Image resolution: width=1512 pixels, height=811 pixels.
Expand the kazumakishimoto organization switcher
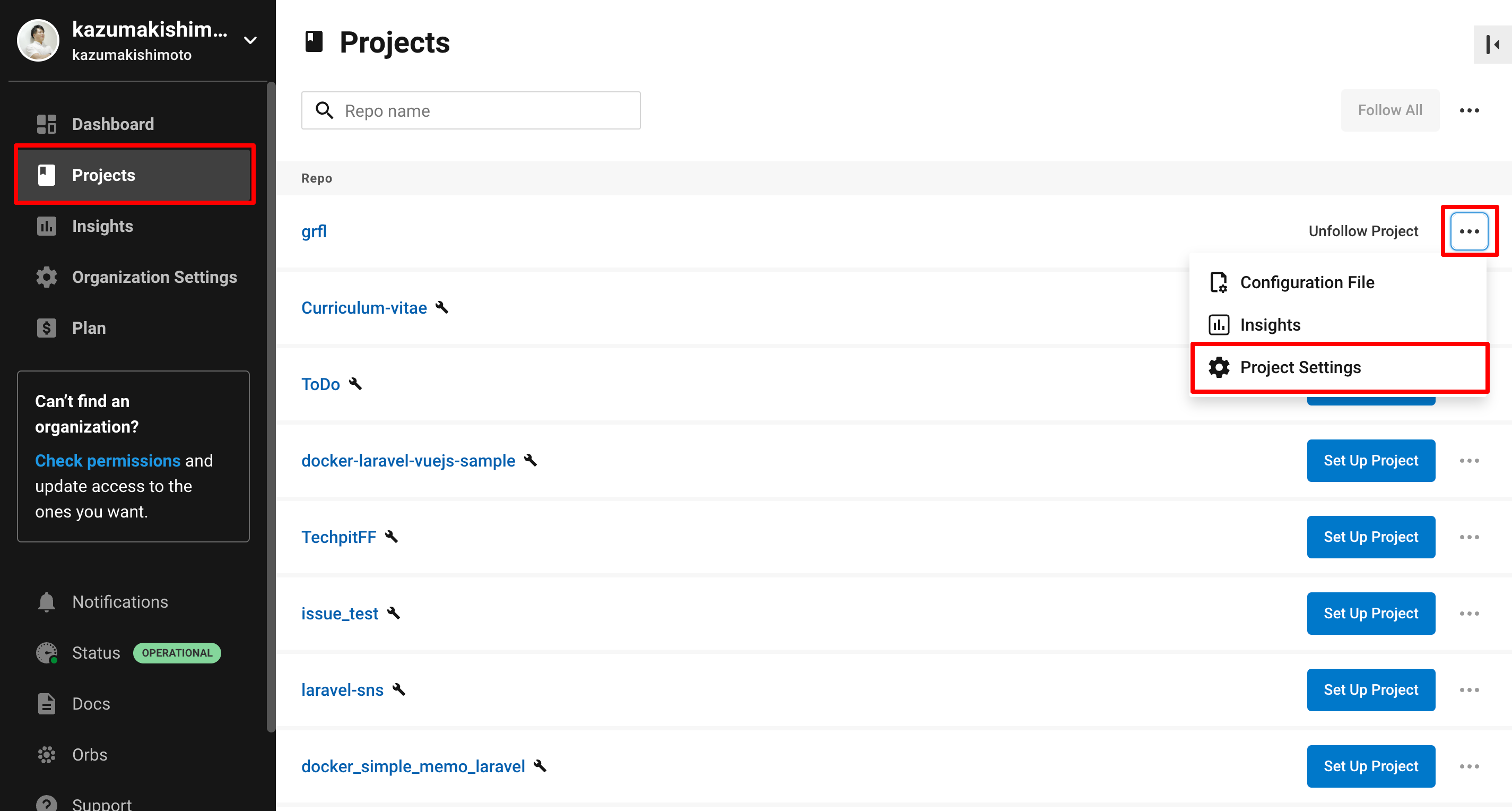pos(250,40)
